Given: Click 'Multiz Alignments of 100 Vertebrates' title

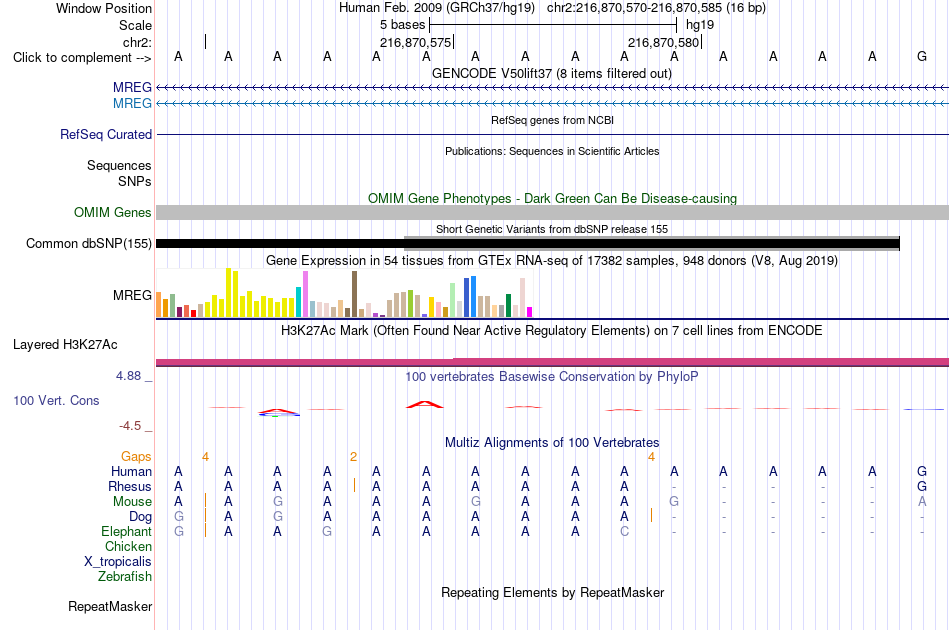Looking at the screenshot, I should pos(552,442).
